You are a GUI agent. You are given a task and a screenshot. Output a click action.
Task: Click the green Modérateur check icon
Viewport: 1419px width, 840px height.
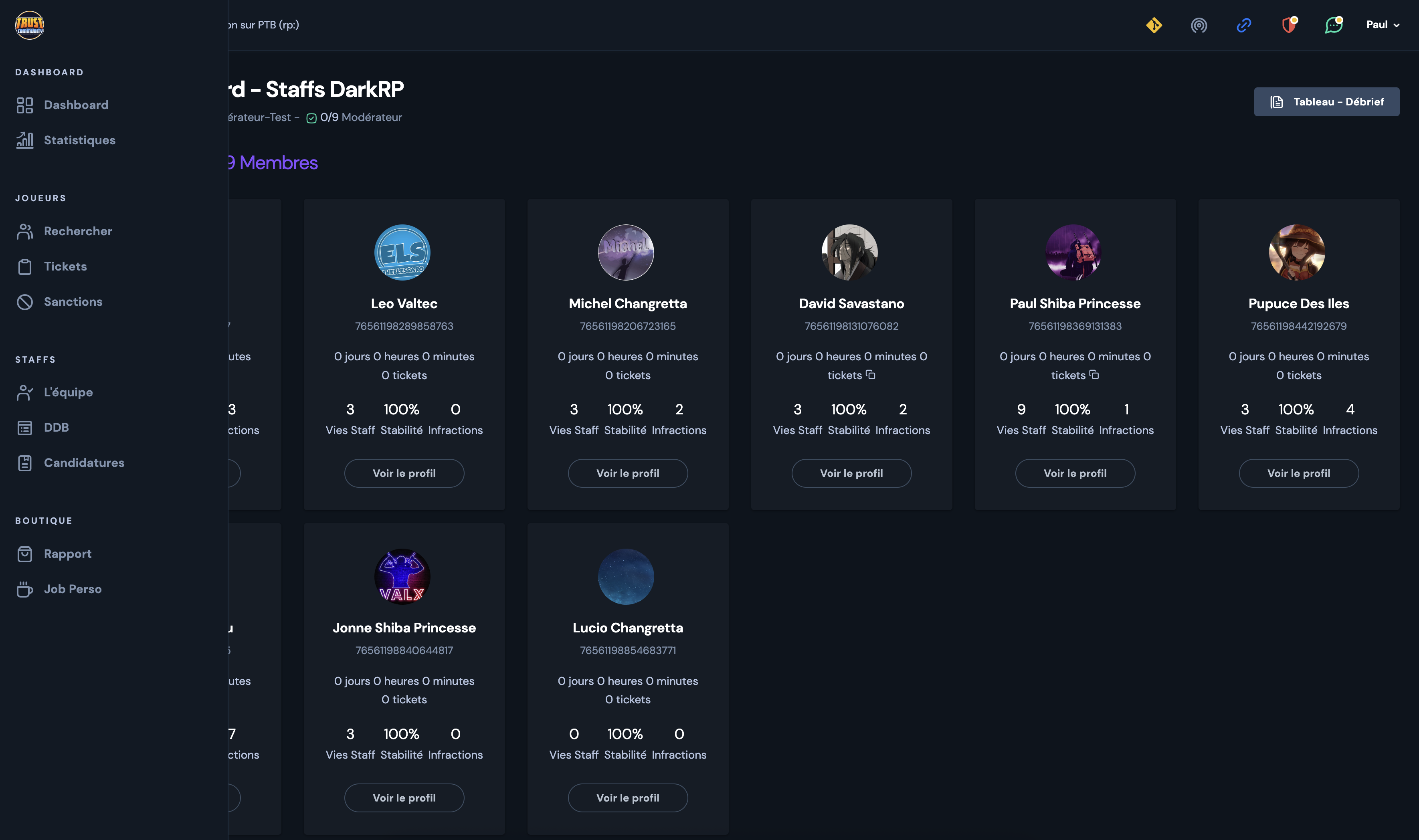pos(311,118)
